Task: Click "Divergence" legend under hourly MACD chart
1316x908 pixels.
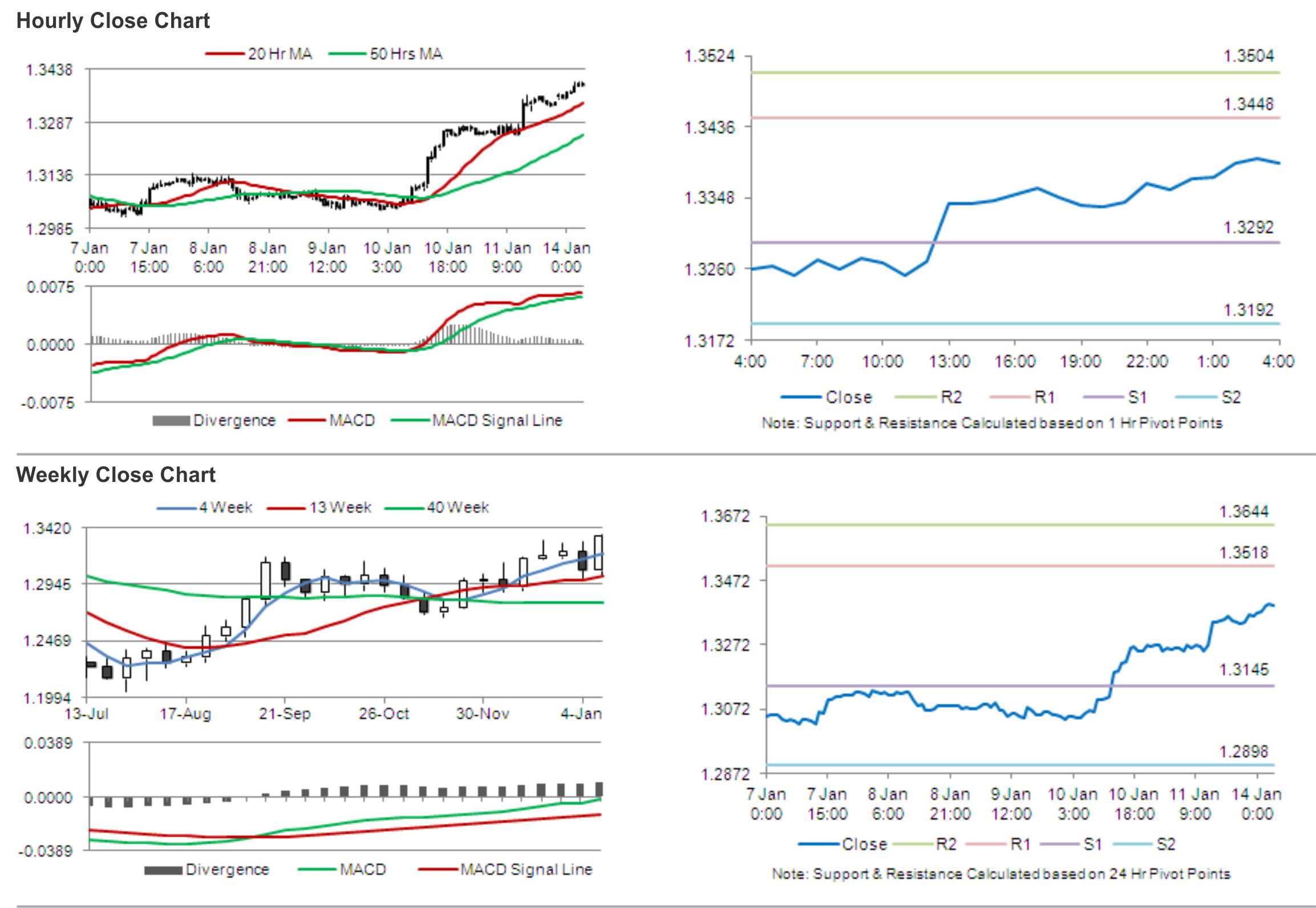Action: (214, 421)
